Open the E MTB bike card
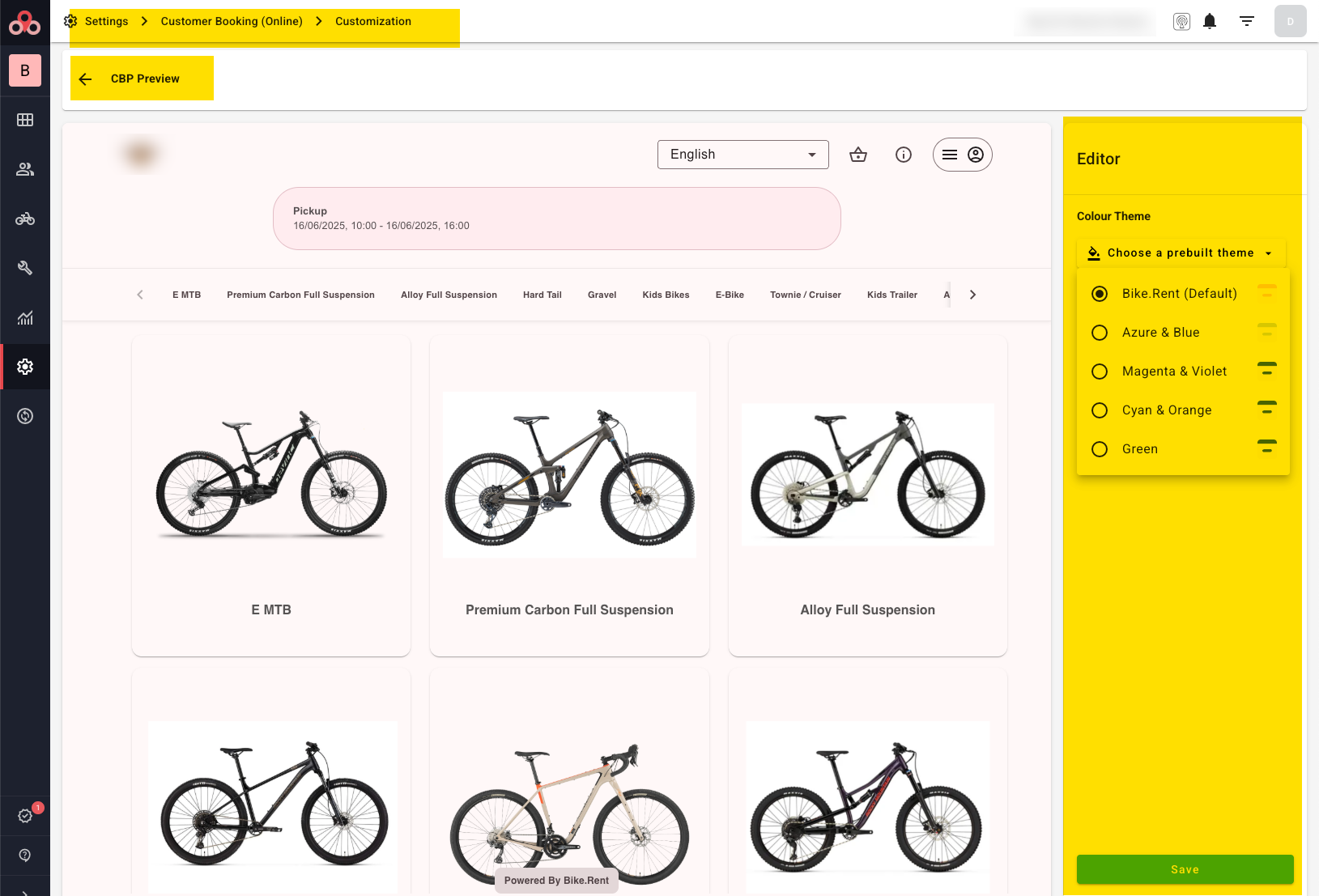Screen dimensions: 1319x896 271,495
